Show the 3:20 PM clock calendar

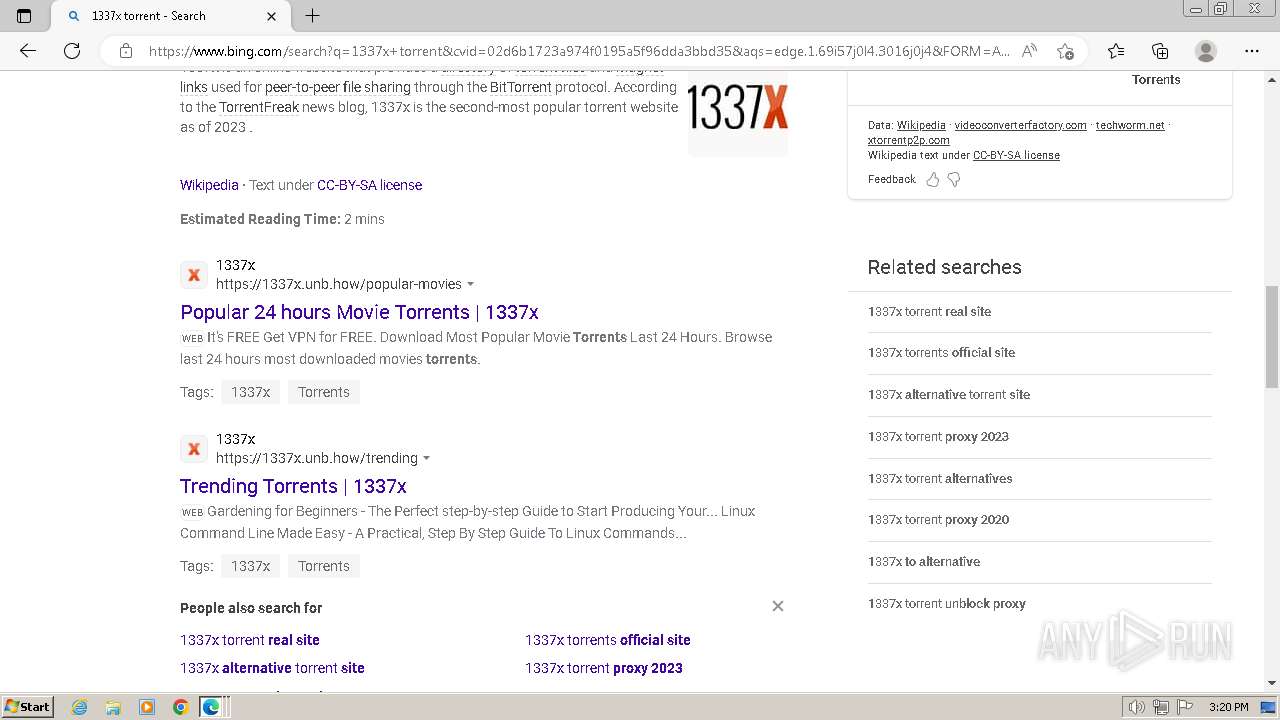[1228, 707]
